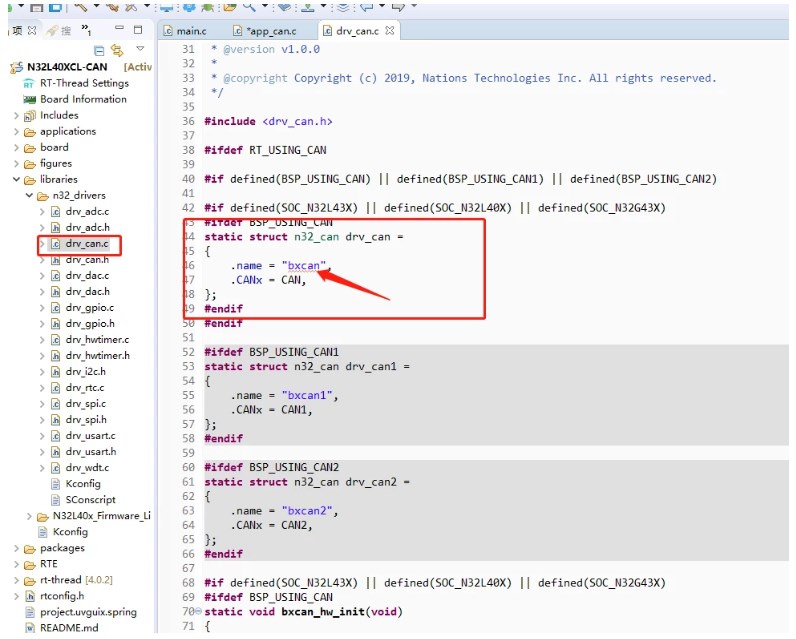
Task: Open RT-Thread Settings
Action: pyautogui.click(x=83, y=83)
